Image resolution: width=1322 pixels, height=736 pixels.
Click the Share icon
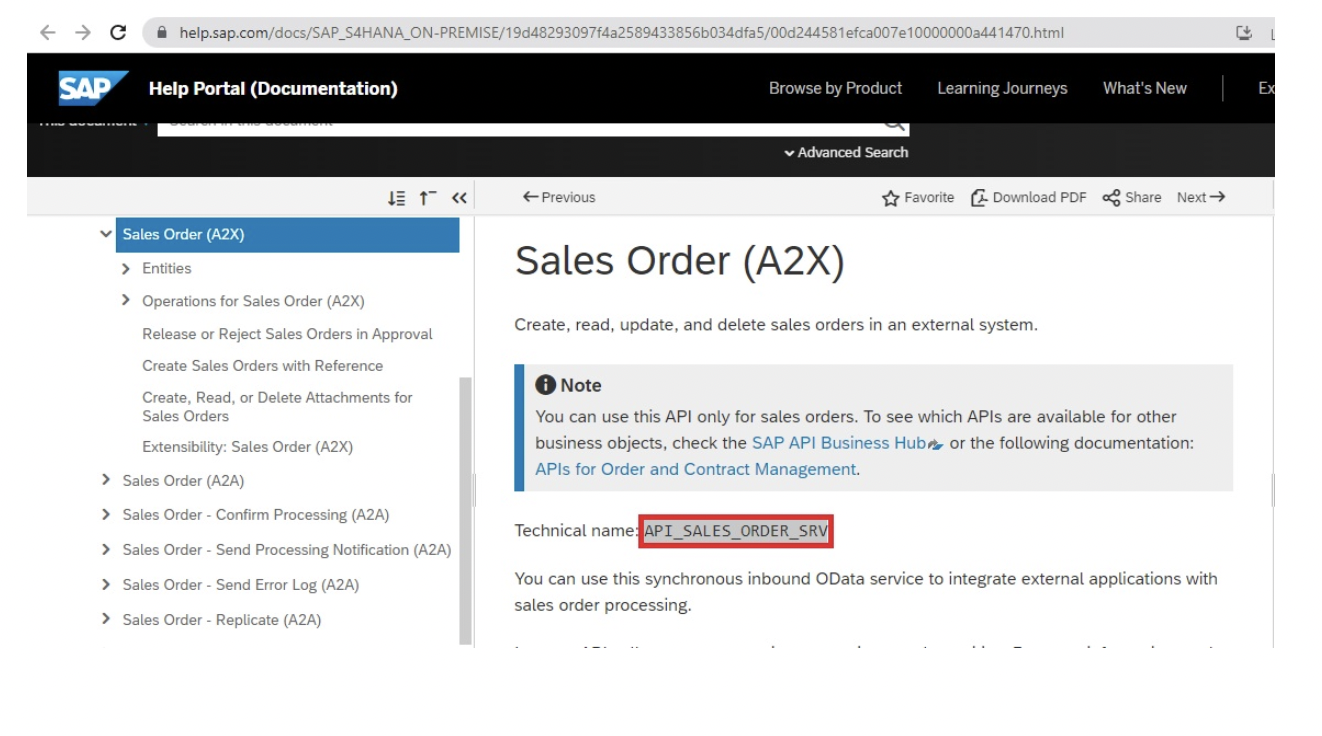(x=1110, y=198)
